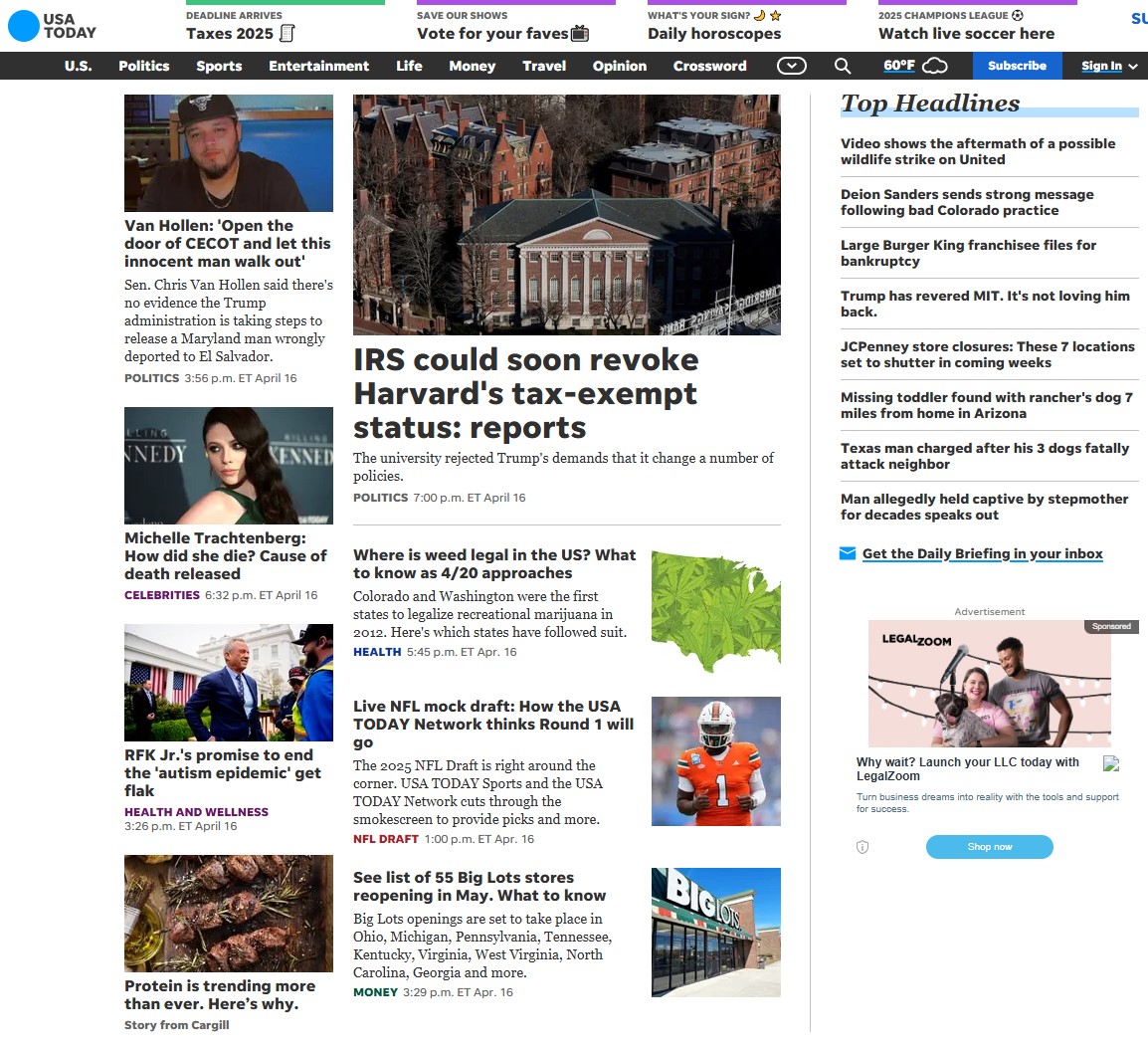Click RFK Jr. White House photo thumbnail

(x=229, y=683)
